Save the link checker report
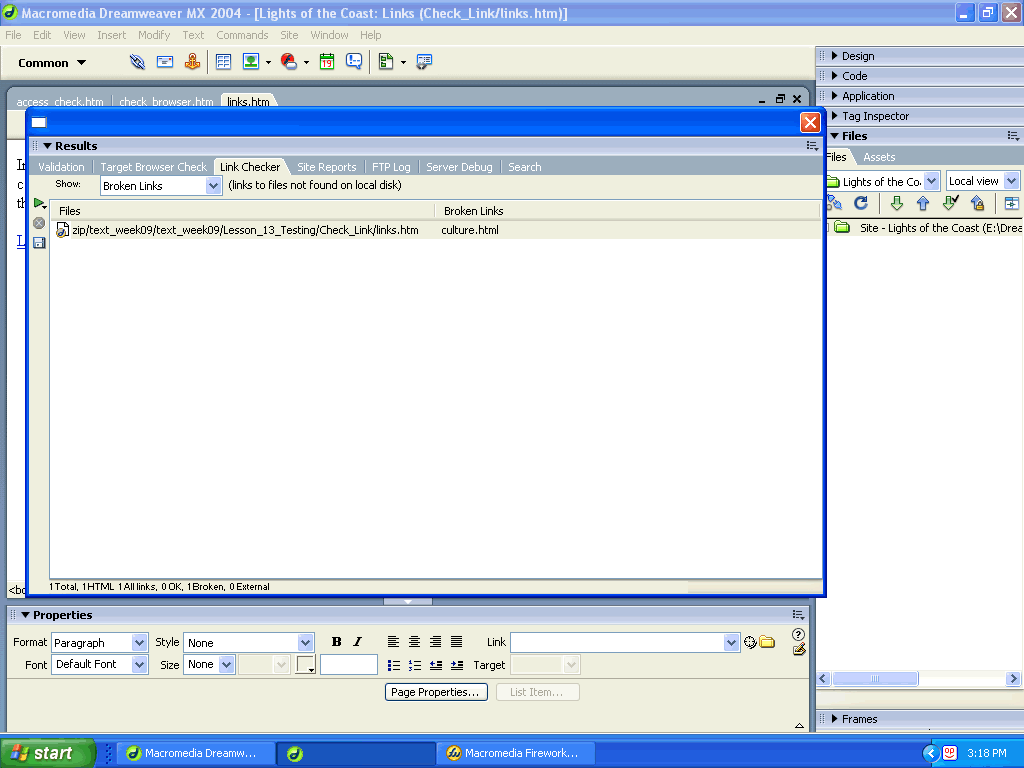The width and height of the screenshot is (1024, 768). coord(39,243)
